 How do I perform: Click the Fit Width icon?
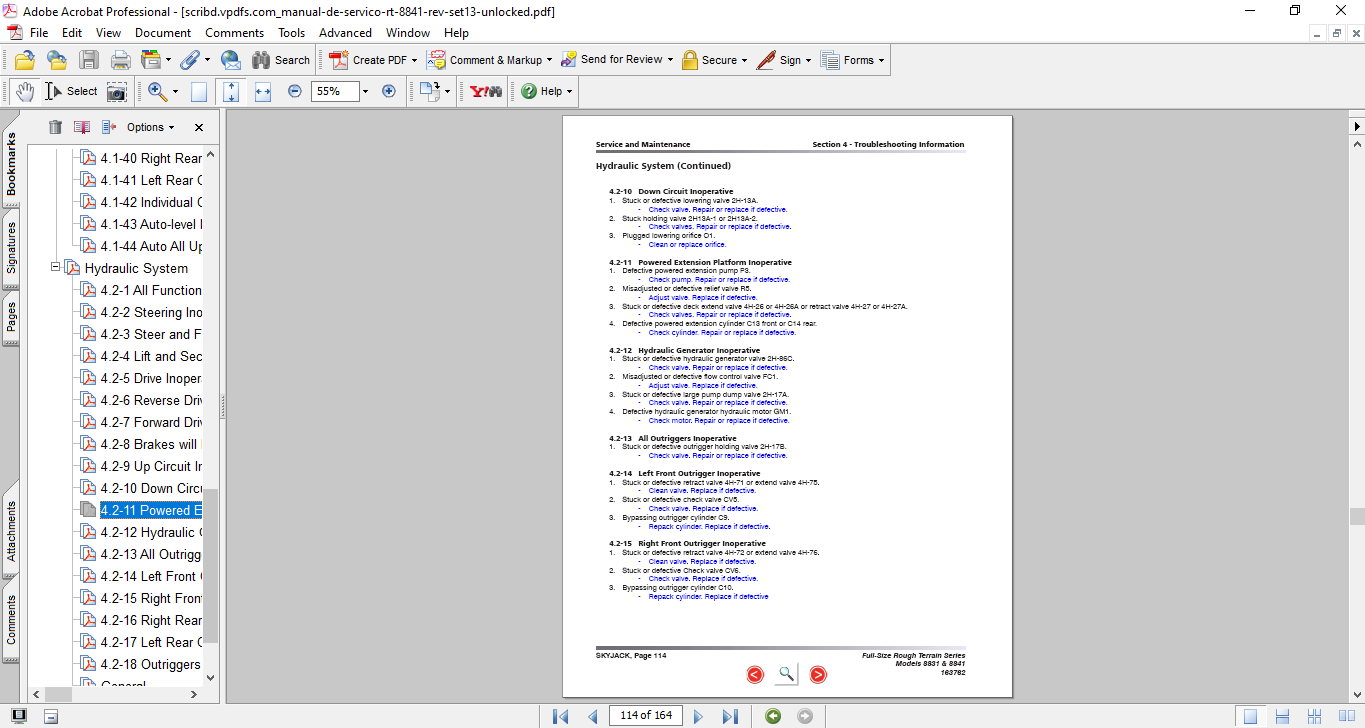tap(263, 91)
